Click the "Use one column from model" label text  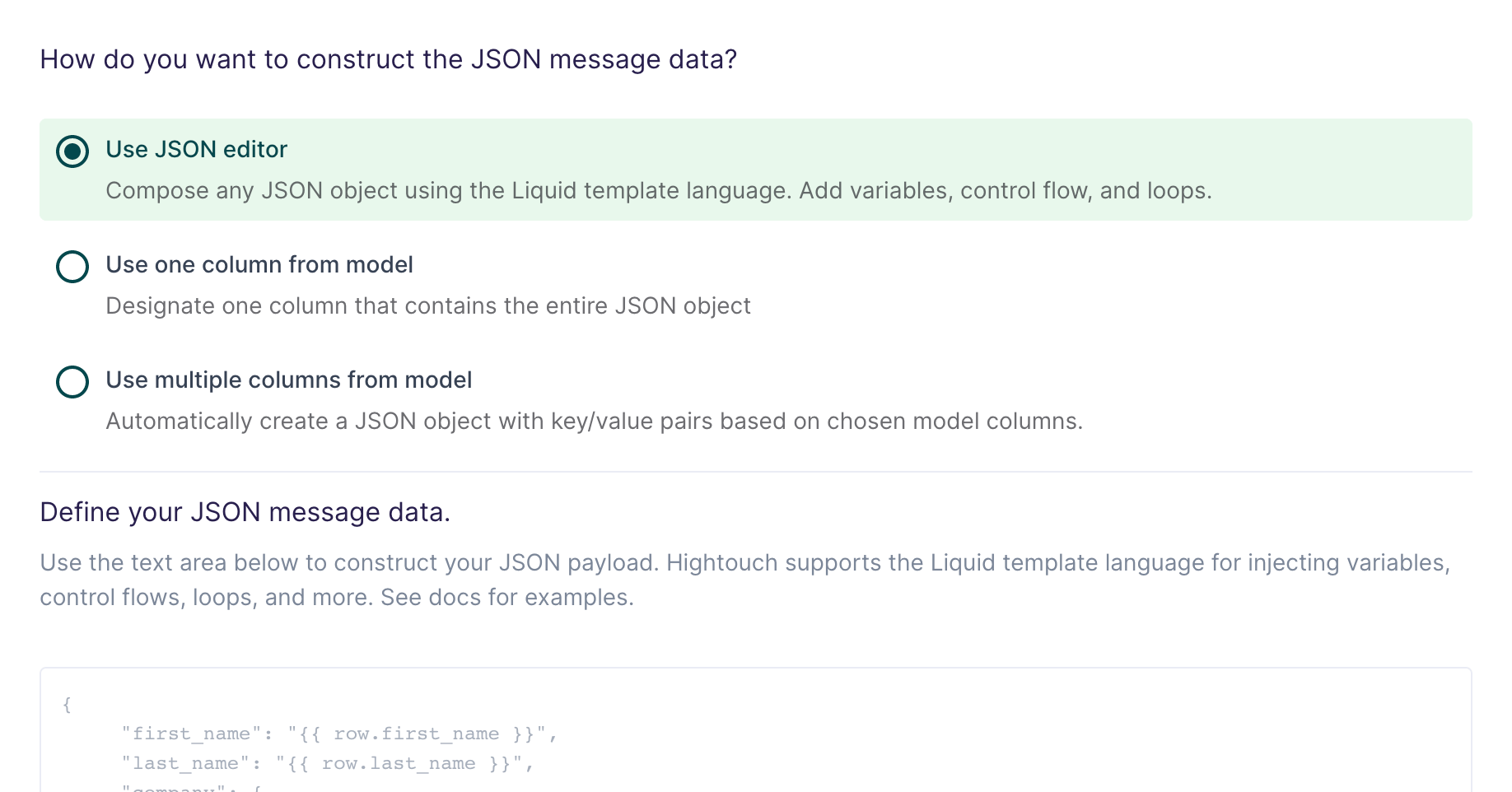[x=259, y=264]
